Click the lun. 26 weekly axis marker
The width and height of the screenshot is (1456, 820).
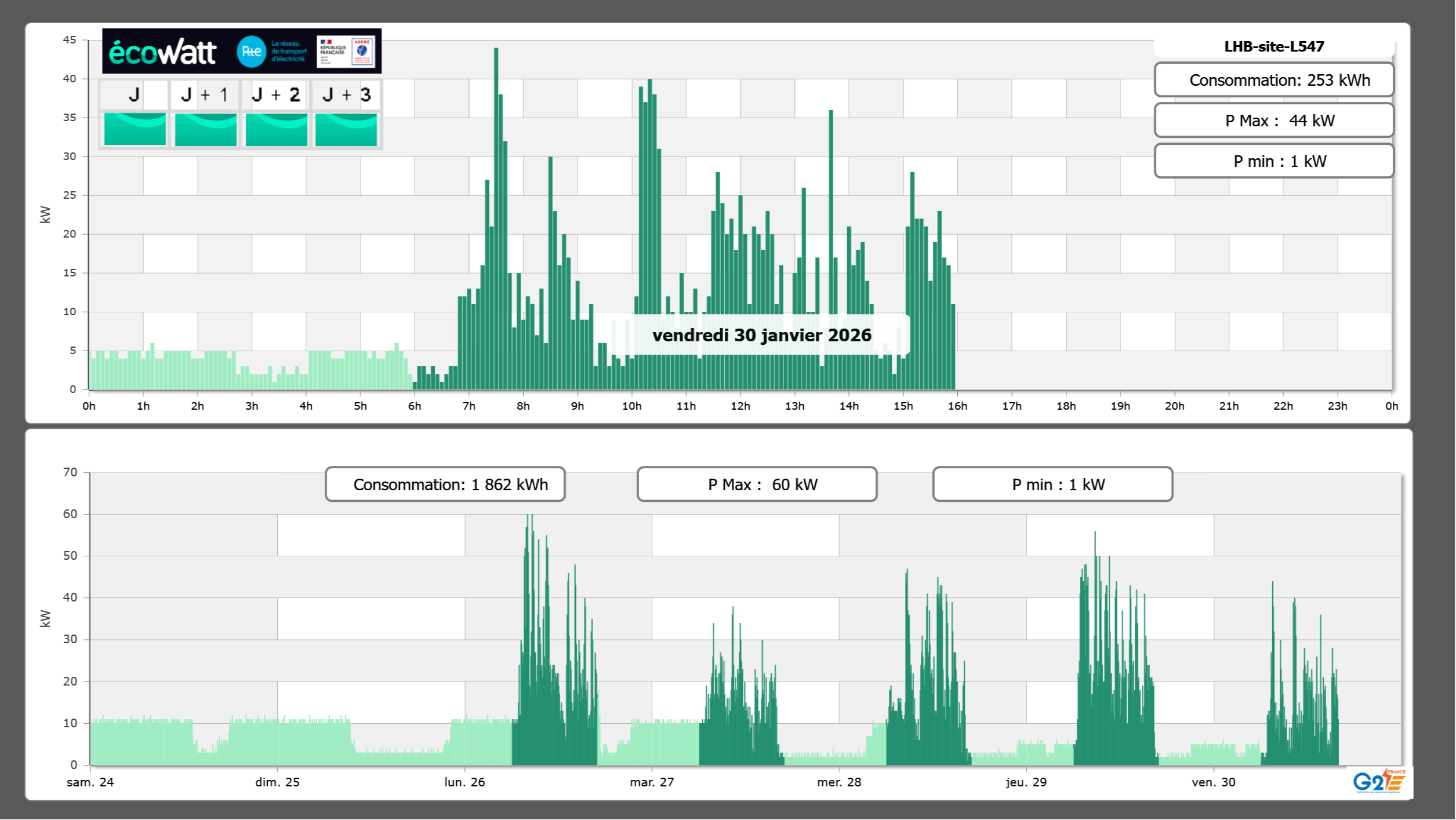point(464,782)
